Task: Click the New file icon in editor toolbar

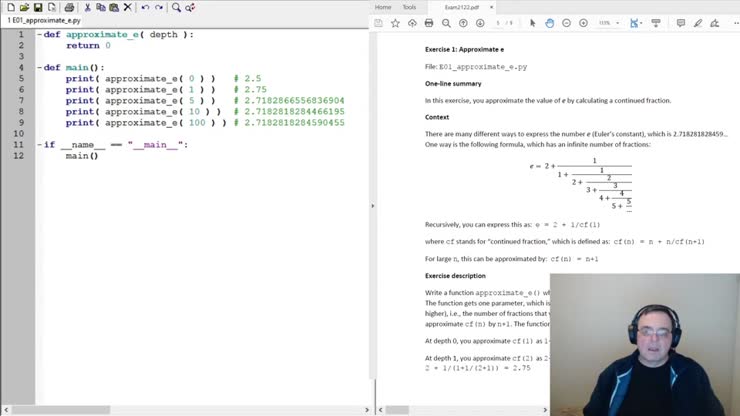Action: pyautogui.click(x=9, y=7)
